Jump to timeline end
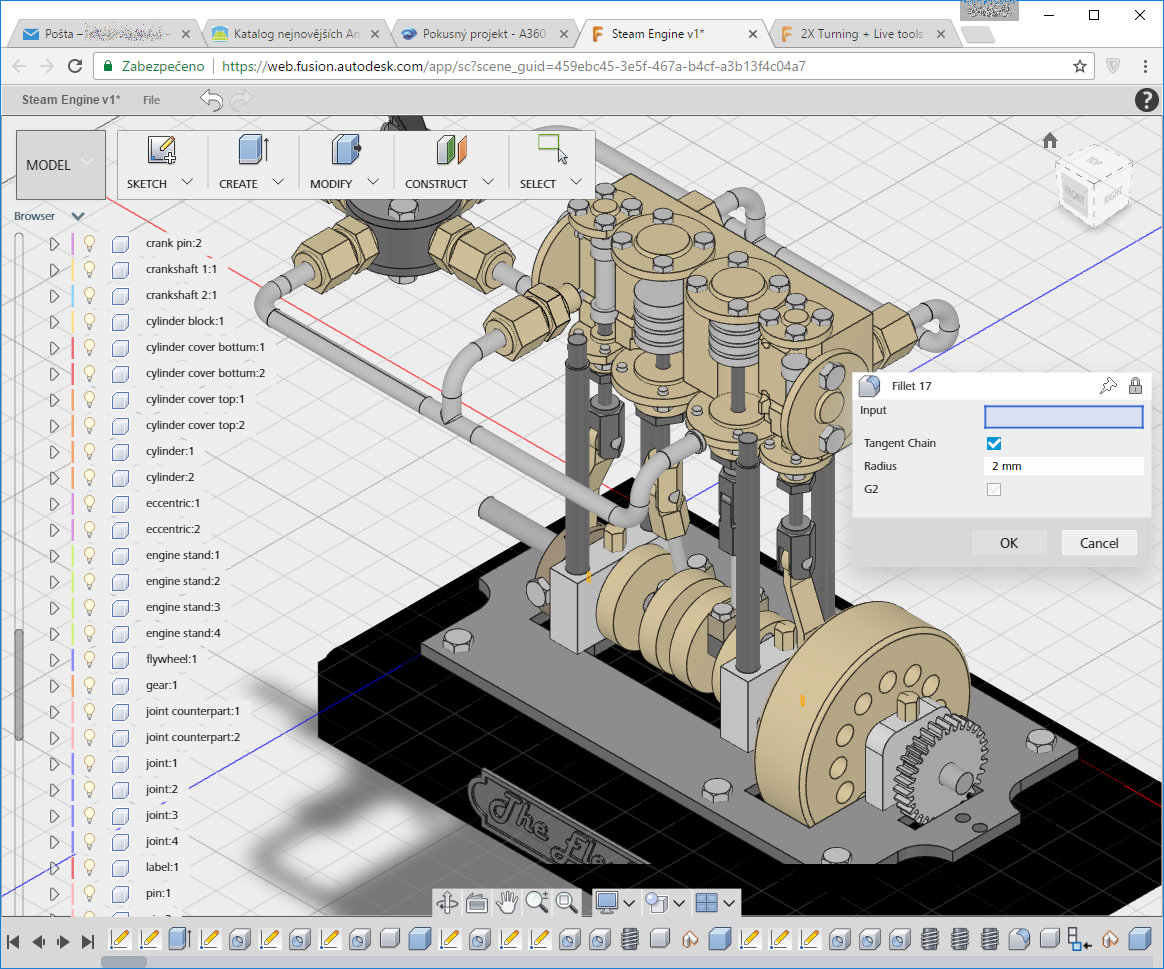Image resolution: width=1164 pixels, height=969 pixels. 88,942
